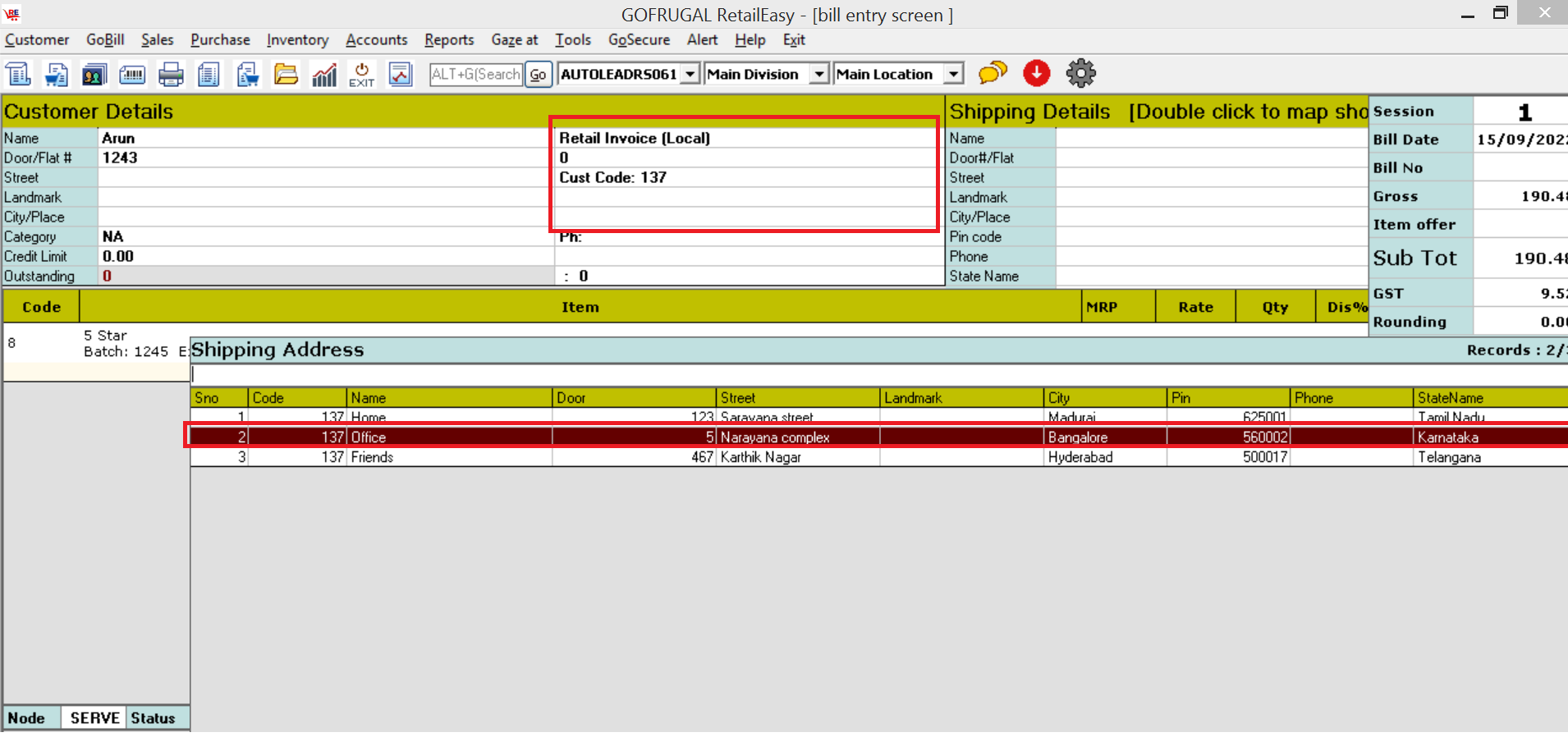Click the Qty column header

click(1275, 307)
